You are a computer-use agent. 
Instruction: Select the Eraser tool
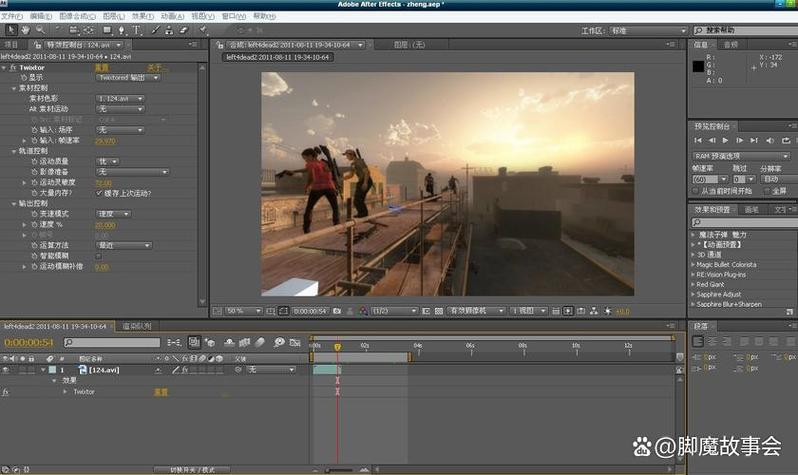click(184, 31)
